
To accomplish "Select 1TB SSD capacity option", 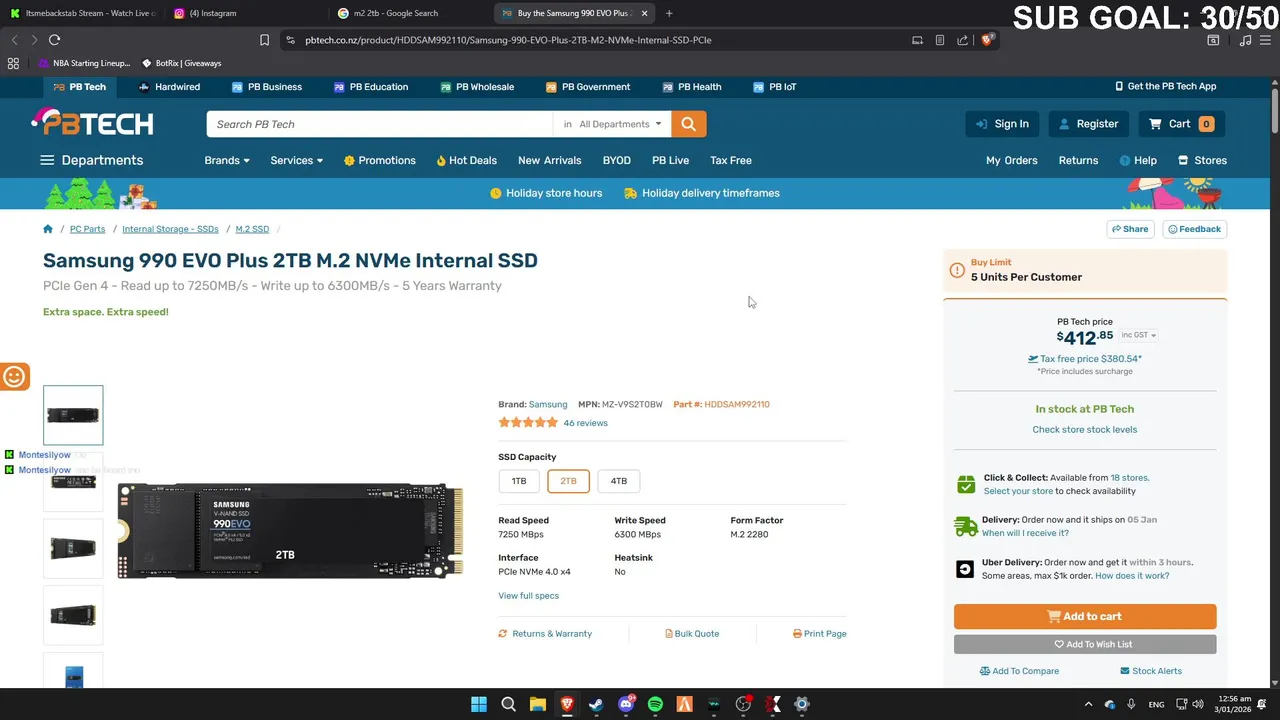I will (519, 481).
